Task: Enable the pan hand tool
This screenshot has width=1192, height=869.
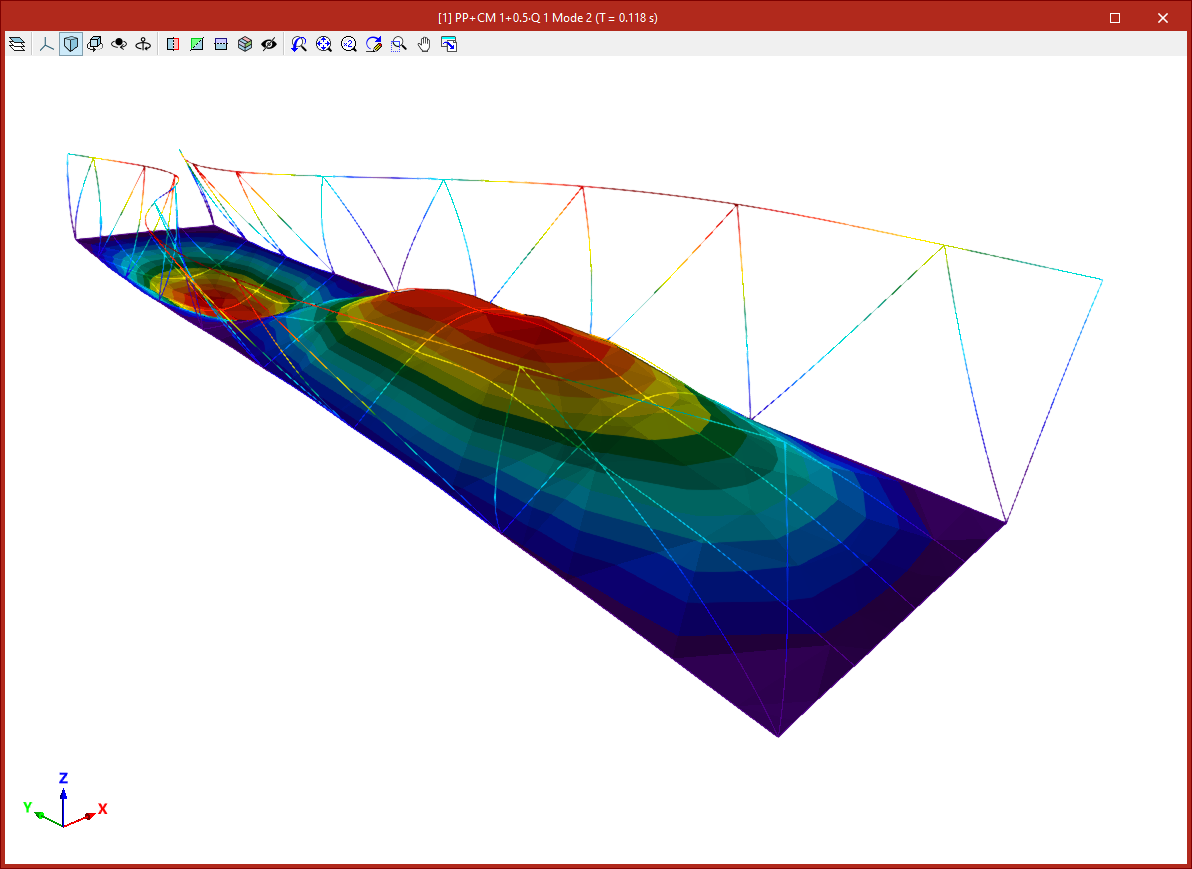Action: (424, 44)
